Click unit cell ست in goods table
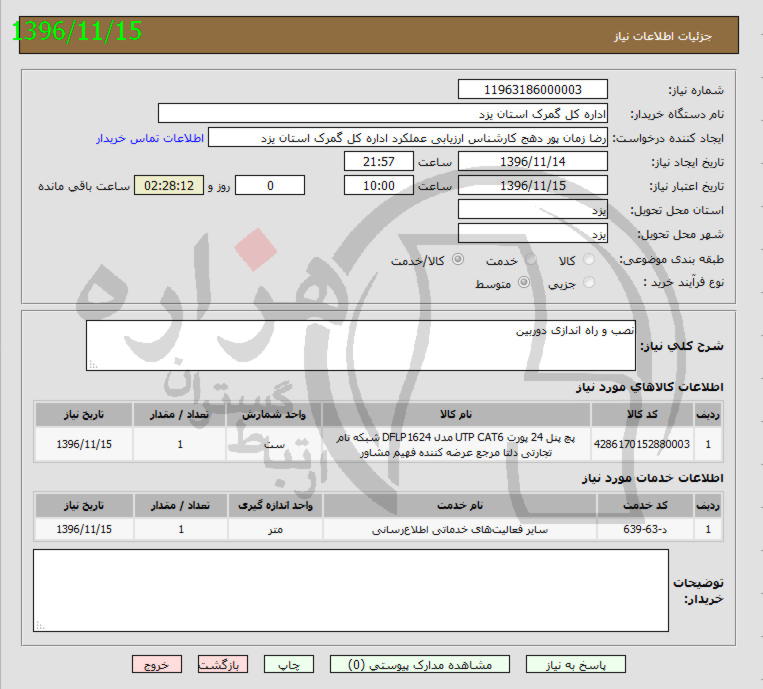 click(274, 444)
